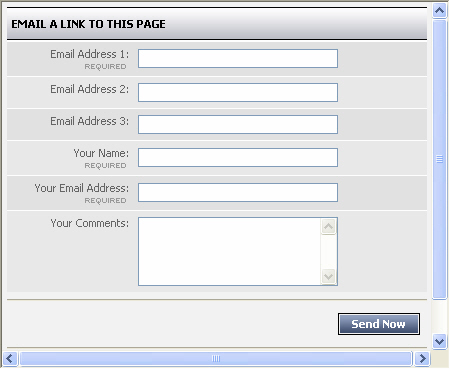450x369 pixels.
Task: Click the horizontal scrollbar left arrow
Action: 10,359
